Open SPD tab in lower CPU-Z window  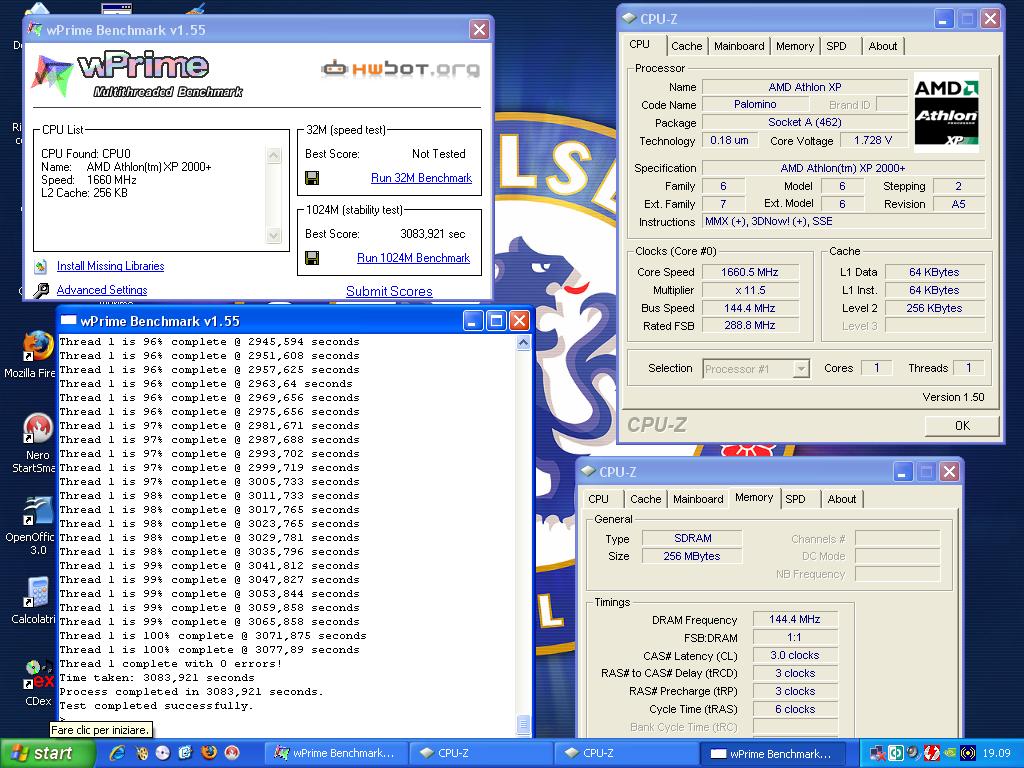click(x=795, y=499)
